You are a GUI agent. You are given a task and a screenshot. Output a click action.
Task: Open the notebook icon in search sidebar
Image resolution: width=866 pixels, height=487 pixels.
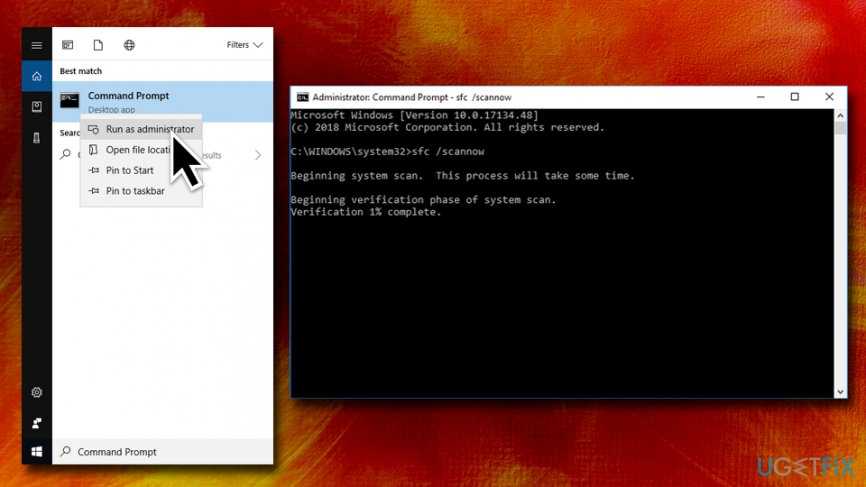36,107
